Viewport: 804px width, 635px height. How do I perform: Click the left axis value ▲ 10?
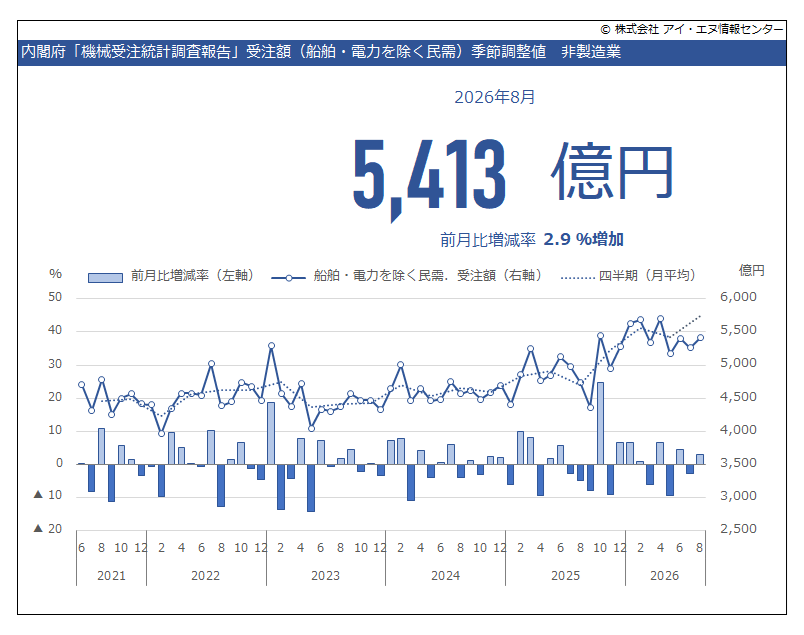tap(48, 495)
